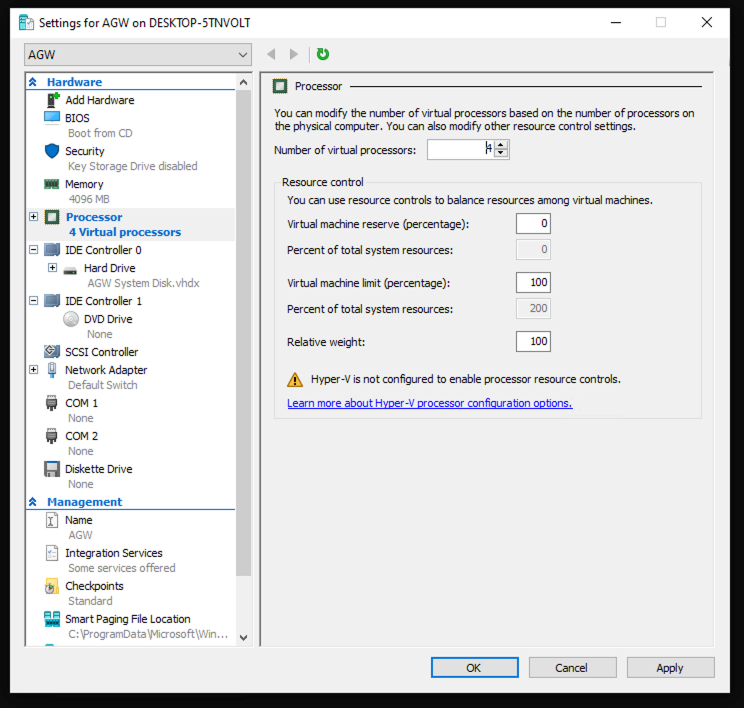Open Integration Services settings

click(x=113, y=553)
